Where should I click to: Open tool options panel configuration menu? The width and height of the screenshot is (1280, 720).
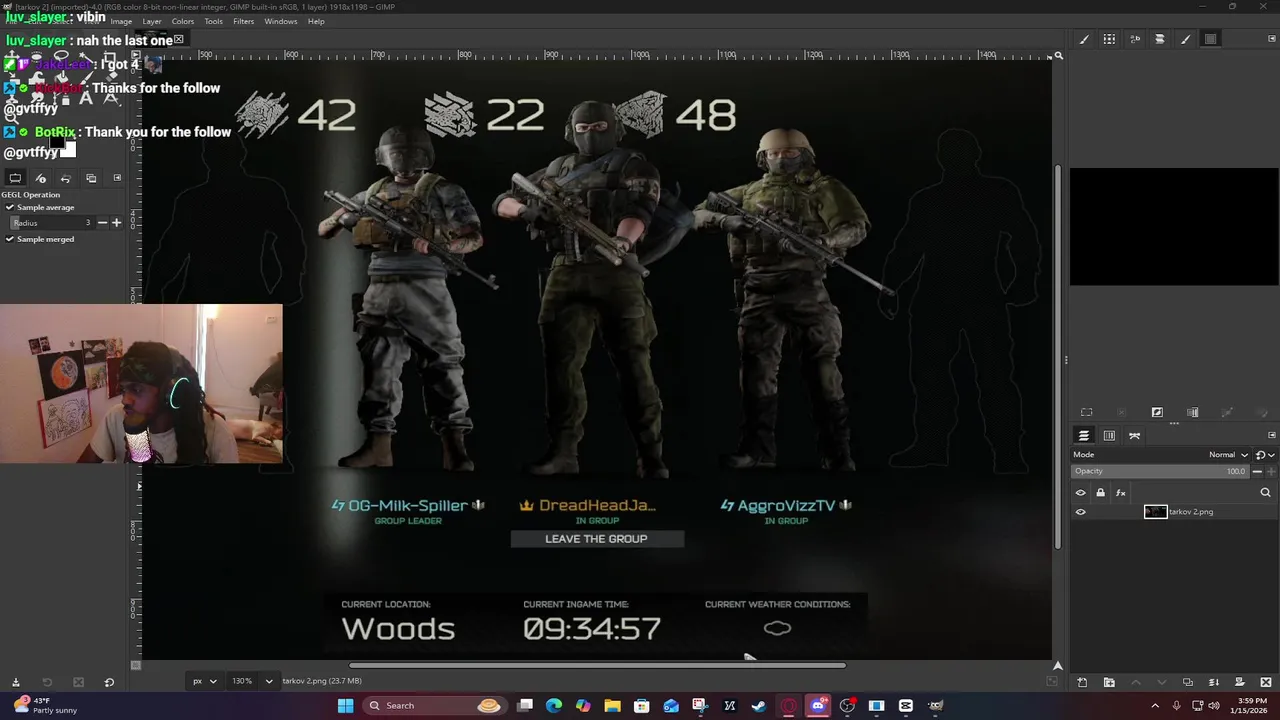pos(117,178)
